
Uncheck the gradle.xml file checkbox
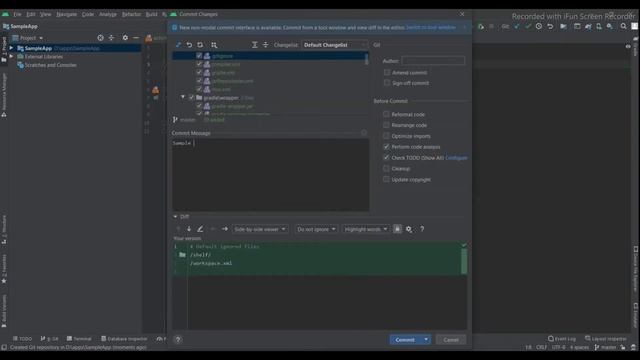click(199, 72)
